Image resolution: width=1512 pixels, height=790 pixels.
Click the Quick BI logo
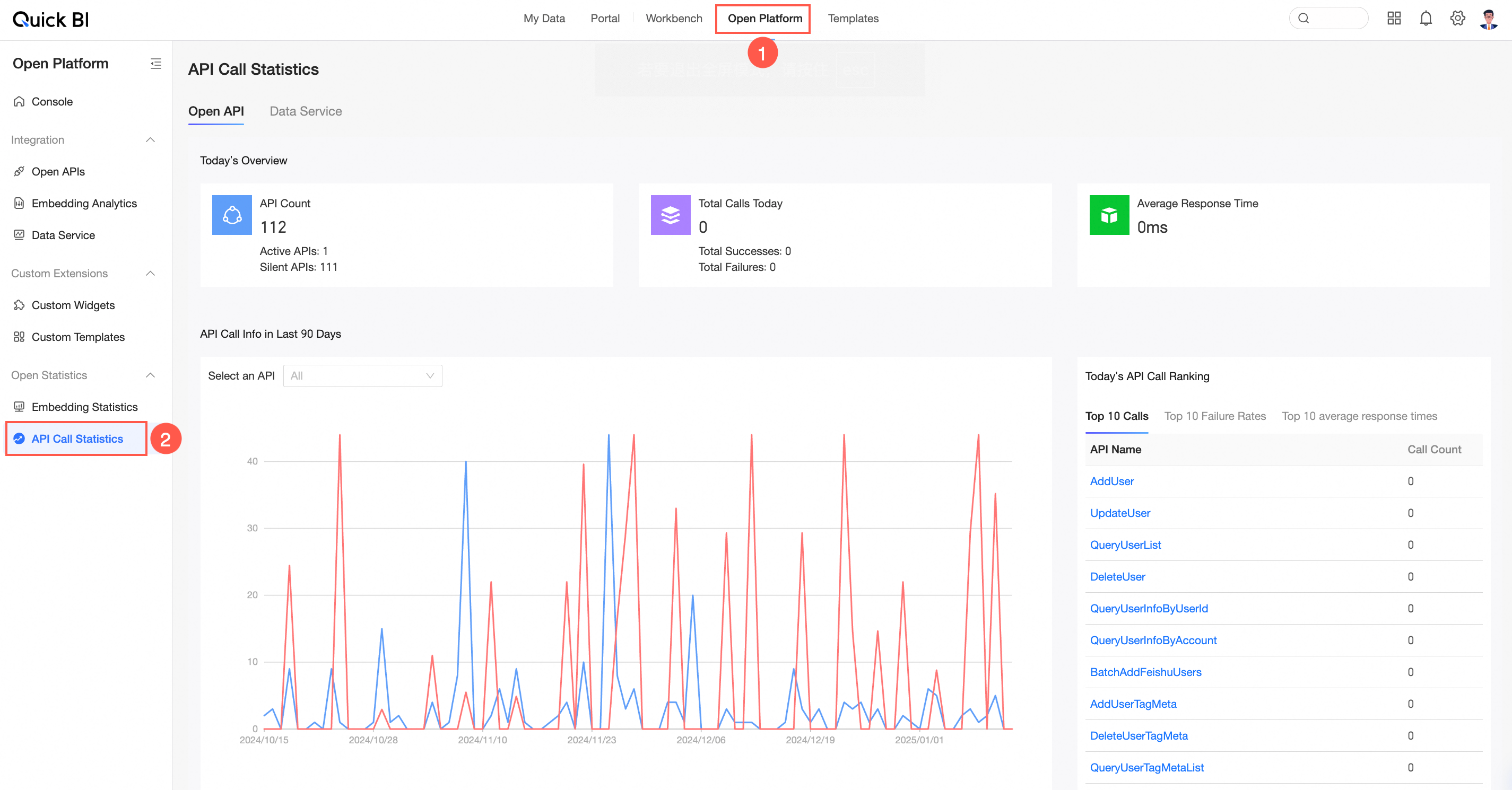click(x=50, y=20)
